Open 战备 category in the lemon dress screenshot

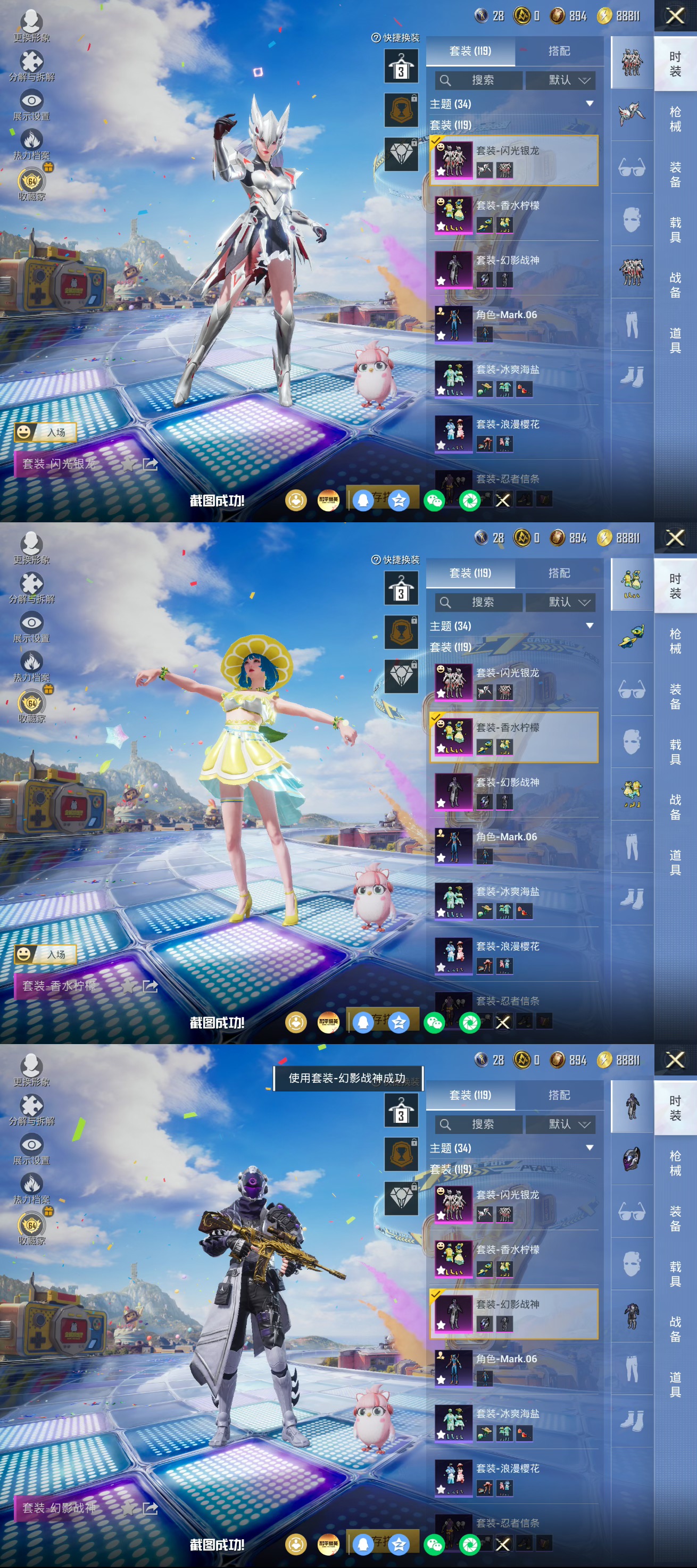(675, 808)
